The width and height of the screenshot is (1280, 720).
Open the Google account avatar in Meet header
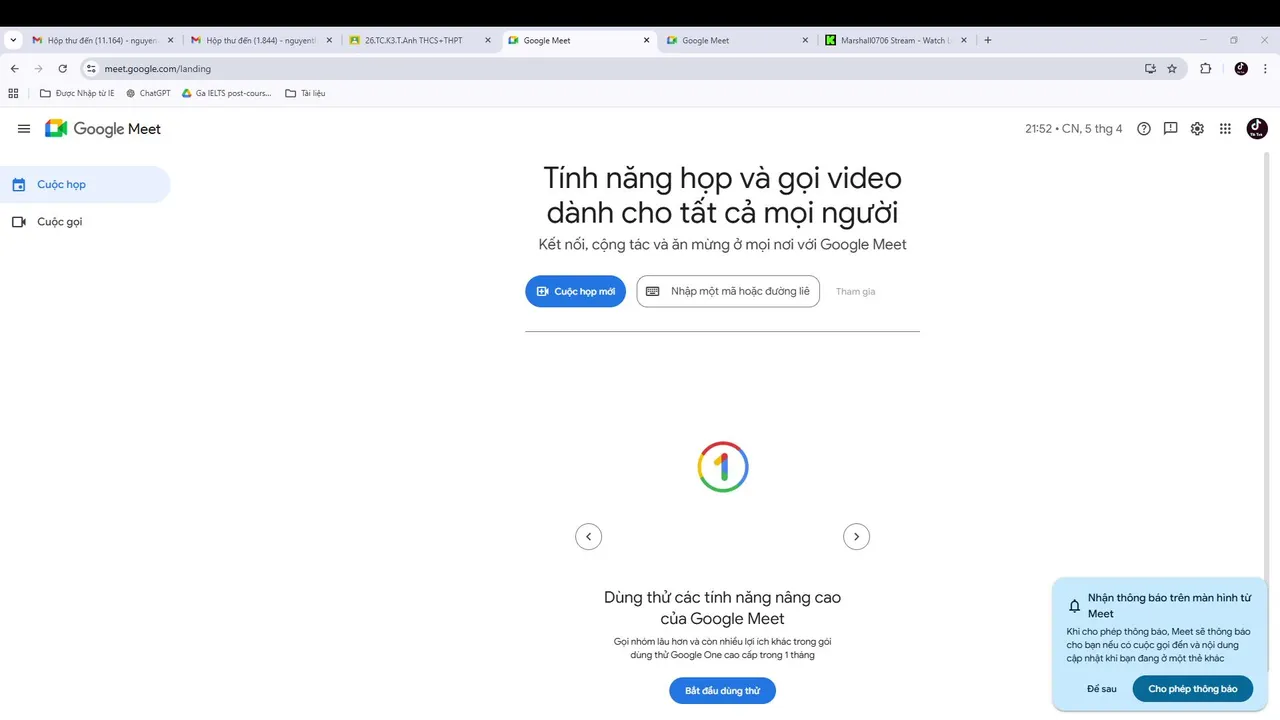click(x=1257, y=129)
